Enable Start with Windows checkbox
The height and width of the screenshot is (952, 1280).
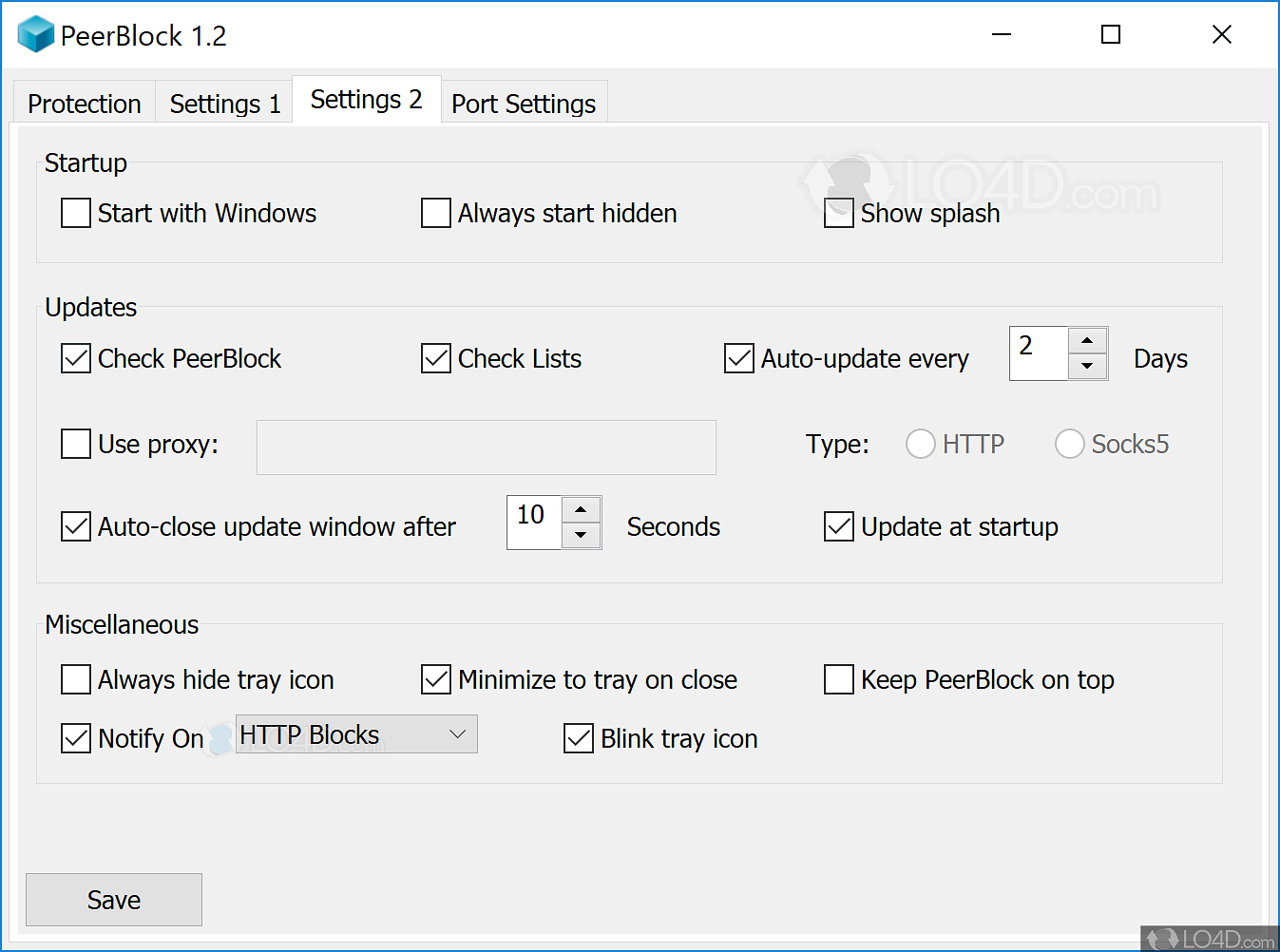tap(76, 213)
